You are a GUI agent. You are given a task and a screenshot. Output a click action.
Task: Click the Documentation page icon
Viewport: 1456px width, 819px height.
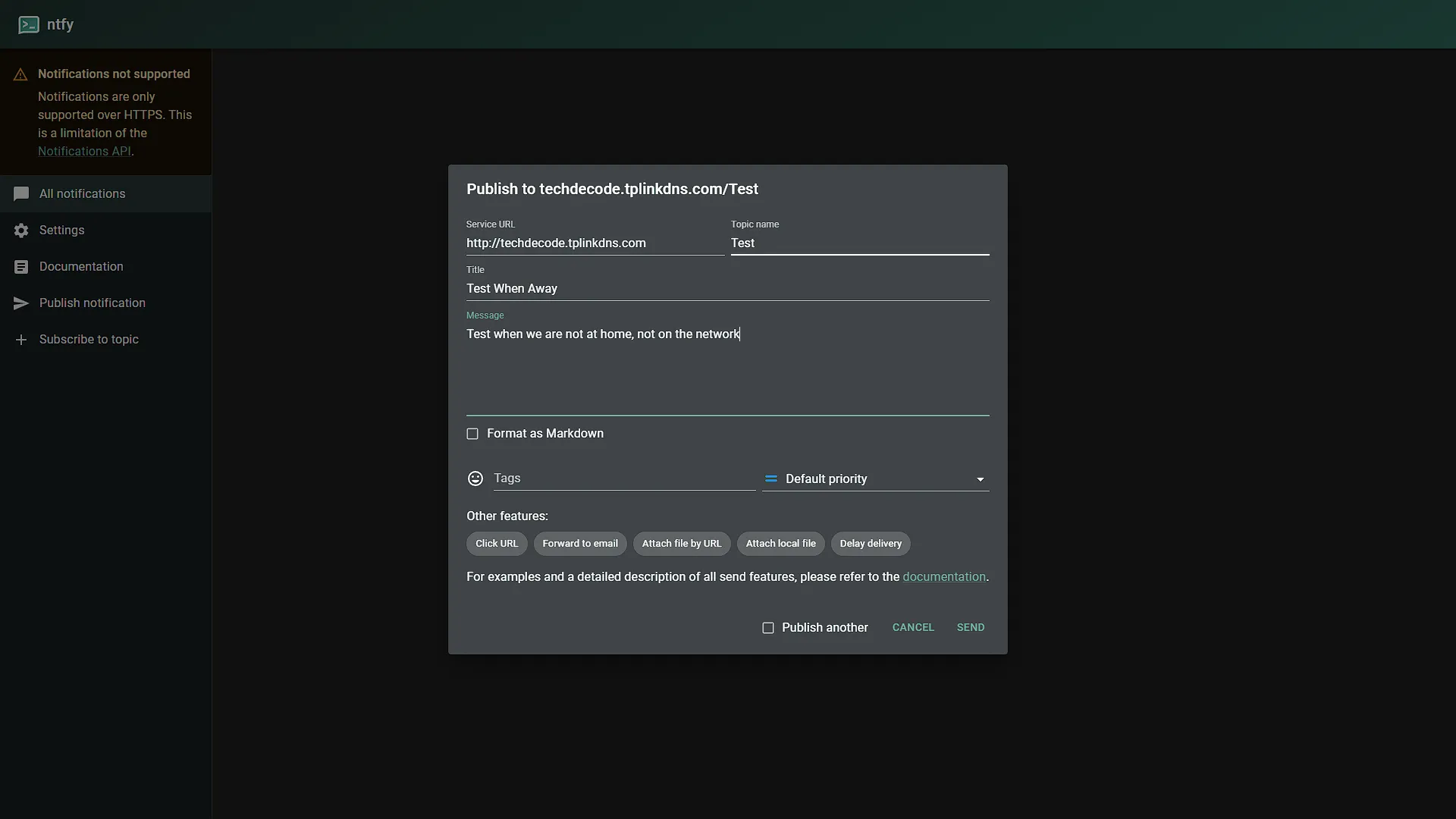pos(21,267)
